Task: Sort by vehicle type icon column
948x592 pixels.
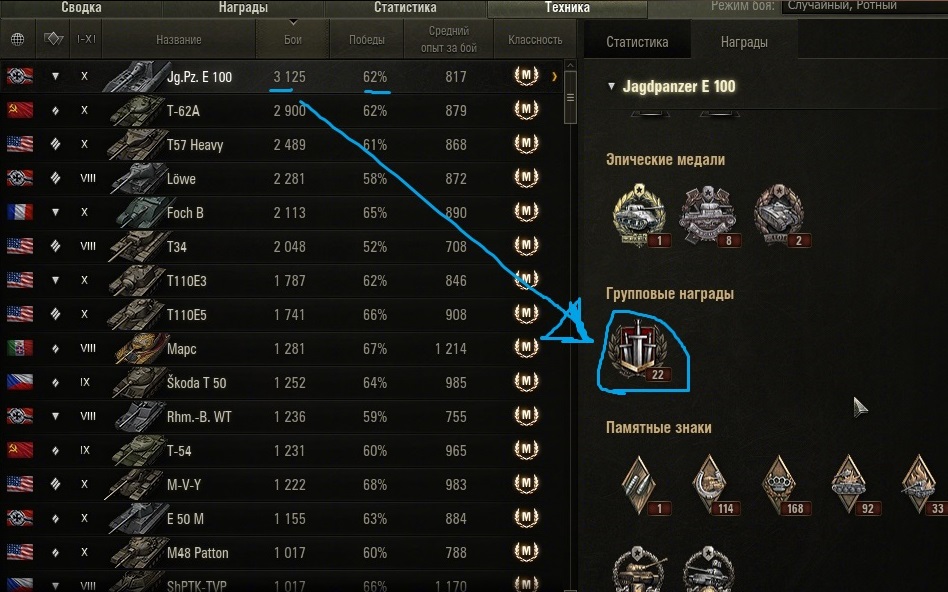Action: [54, 39]
